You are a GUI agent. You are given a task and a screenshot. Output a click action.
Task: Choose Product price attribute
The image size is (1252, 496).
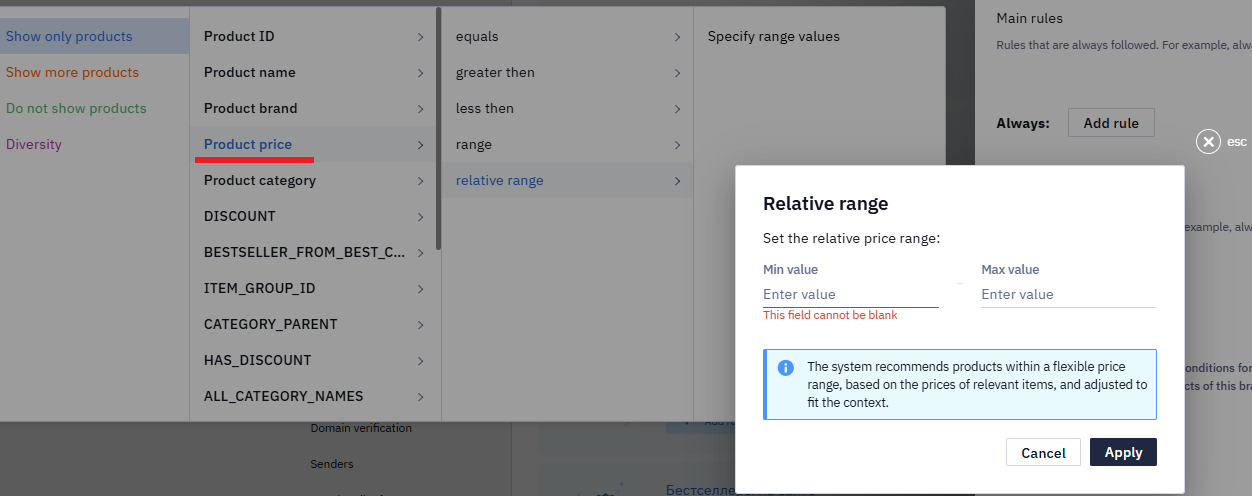pyautogui.click(x=313, y=144)
